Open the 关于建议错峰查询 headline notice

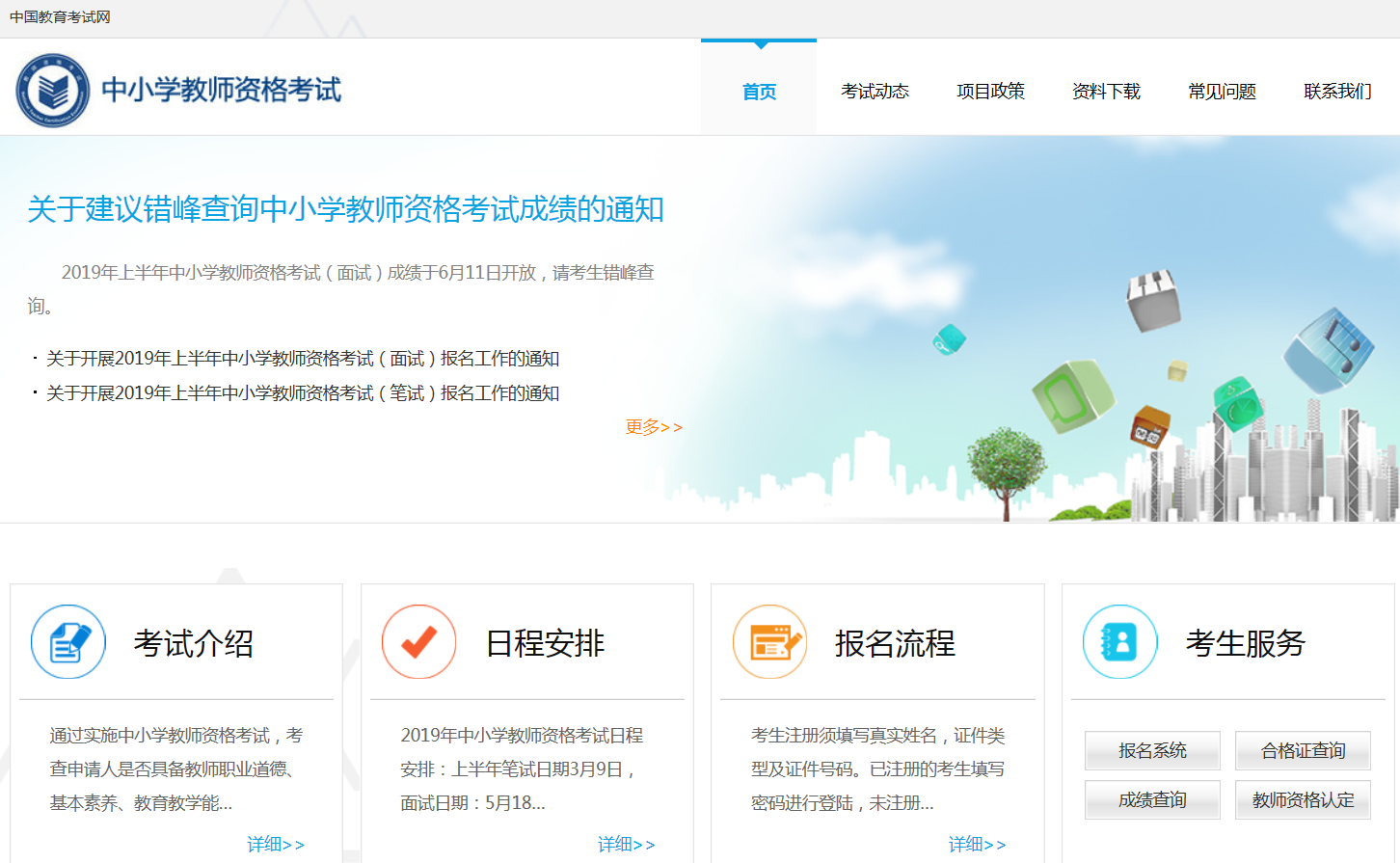pyautogui.click(x=345, y=209)
